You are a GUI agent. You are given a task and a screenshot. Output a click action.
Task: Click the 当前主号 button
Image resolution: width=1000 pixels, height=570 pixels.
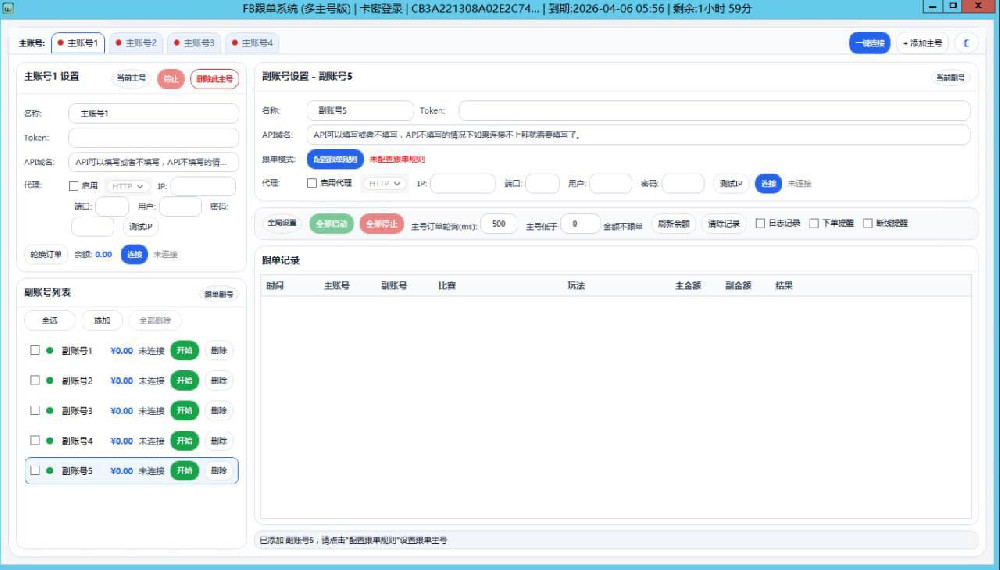(x=131, y=78)
